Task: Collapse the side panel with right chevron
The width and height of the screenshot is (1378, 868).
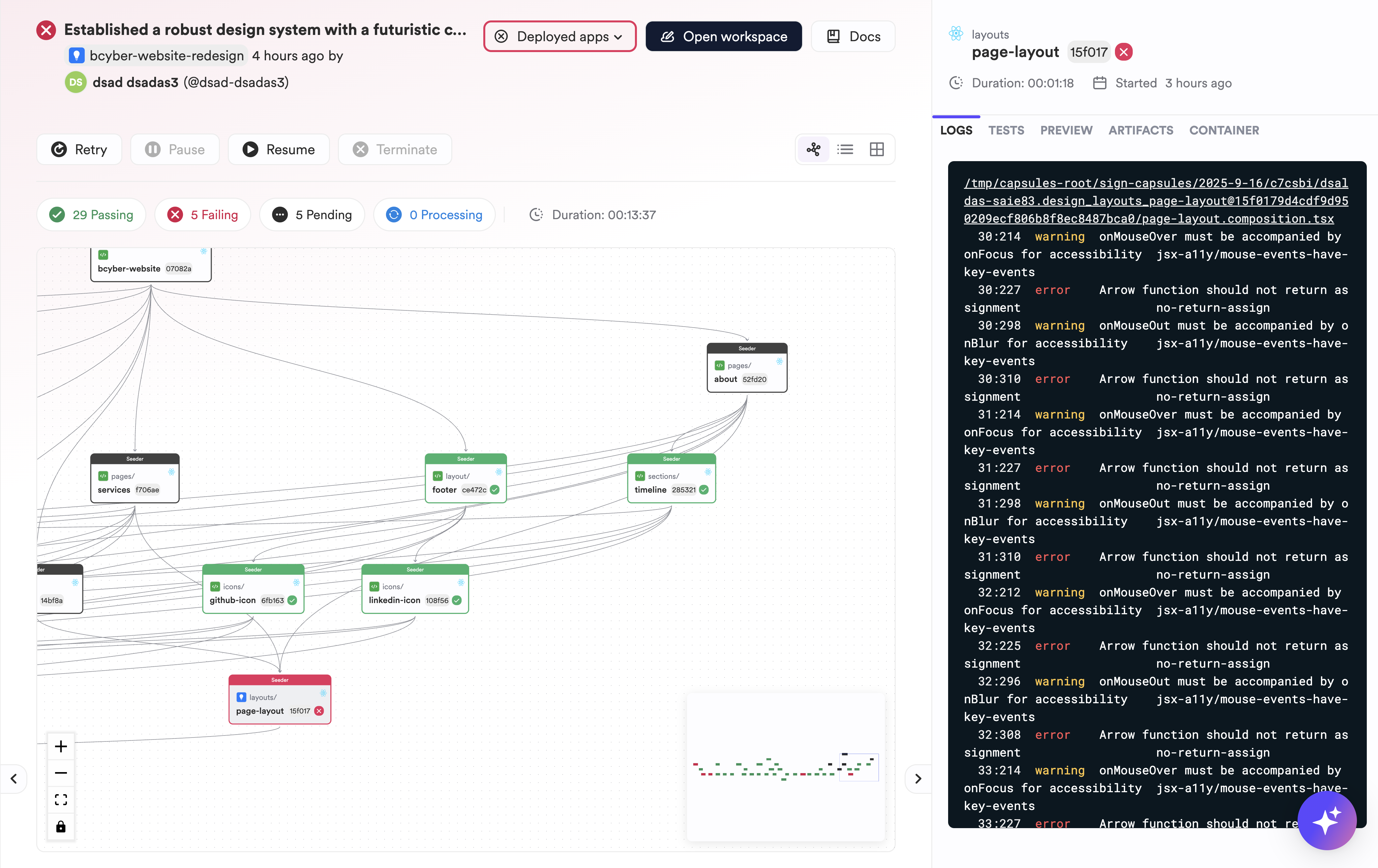Action: [x=918, y=779]
